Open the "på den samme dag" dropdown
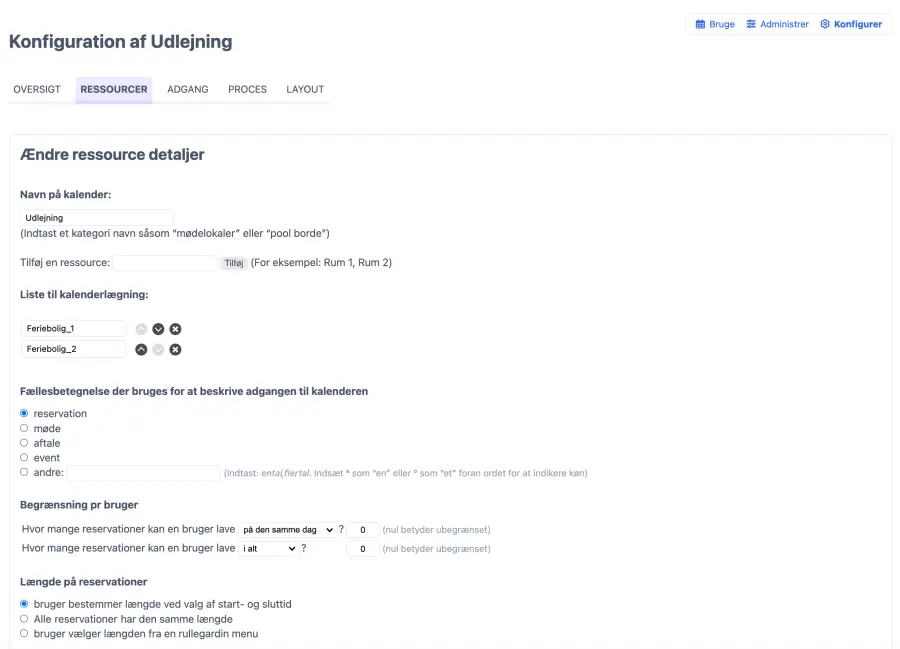The image size is (900, 649). [286, 529]
